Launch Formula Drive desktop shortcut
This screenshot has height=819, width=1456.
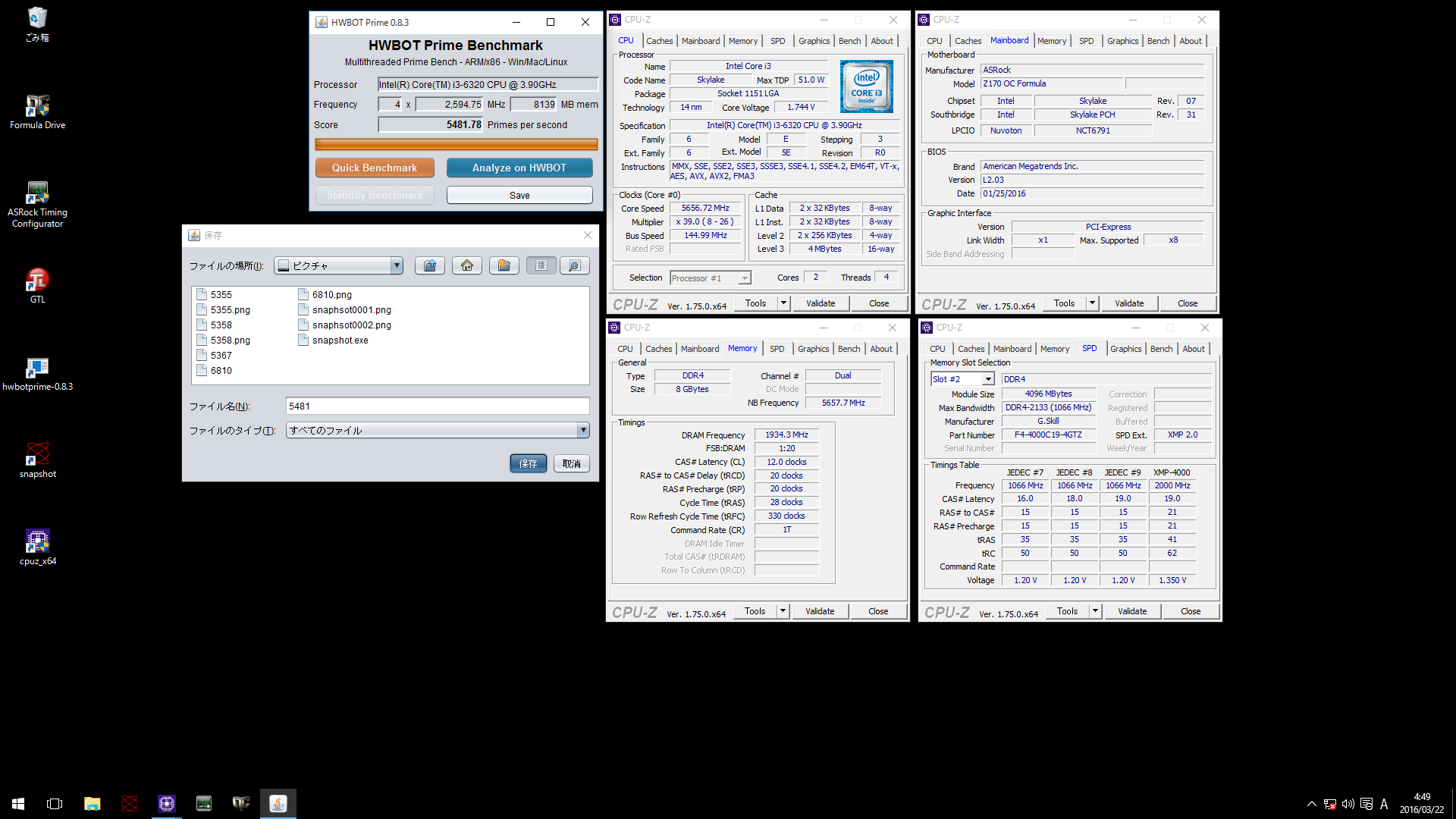tap(37, 112)
